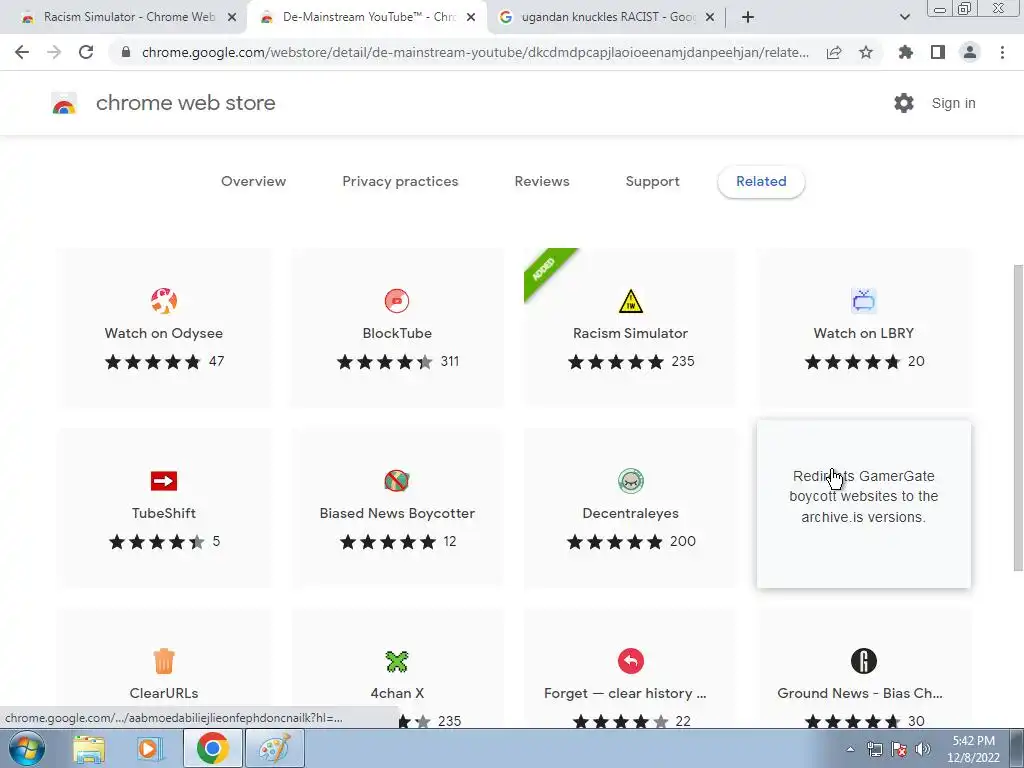Switch to the Overview tab
Screen dimensions: 1024x768
click(253, 182)
